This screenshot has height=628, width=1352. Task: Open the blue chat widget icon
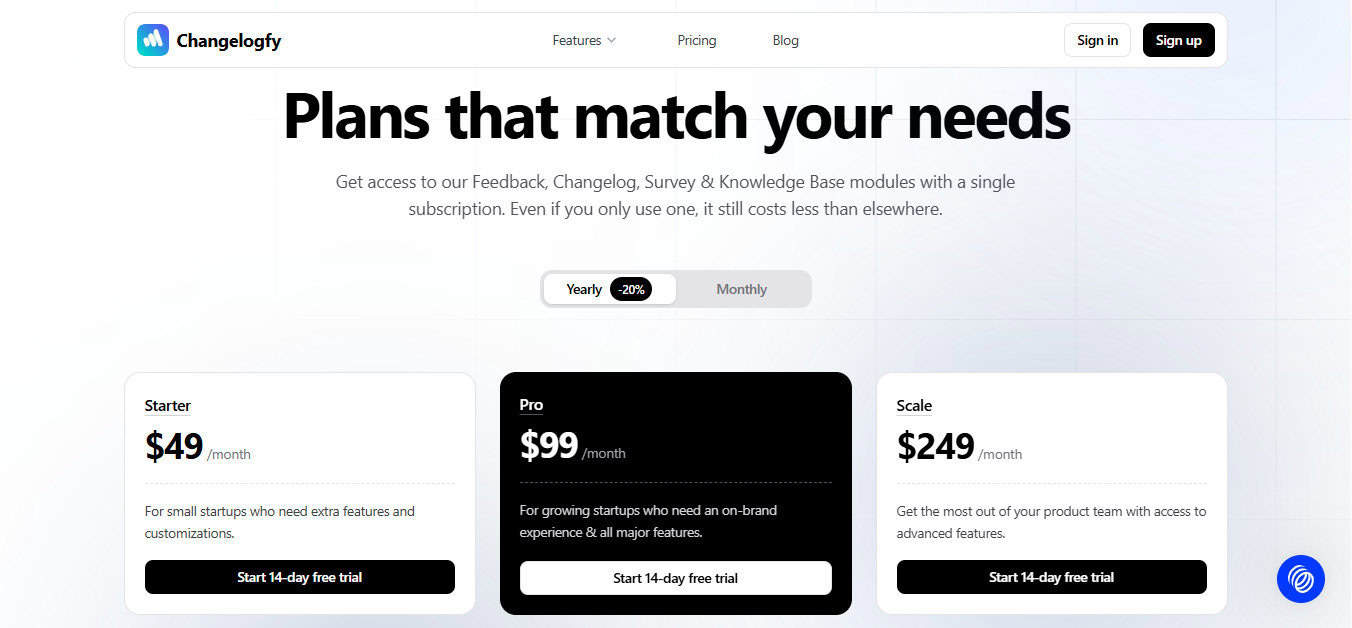pyautogui.click(x=1301, y=579)
